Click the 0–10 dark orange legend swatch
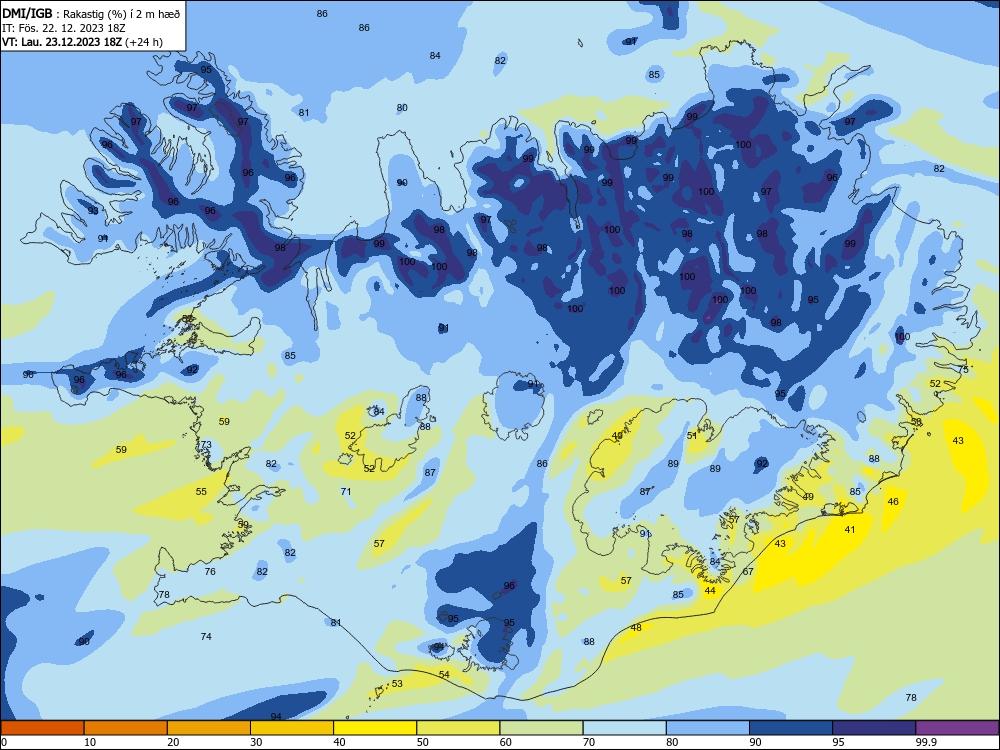The width and height of the screenshot is (1000, 750). [42, 728]
